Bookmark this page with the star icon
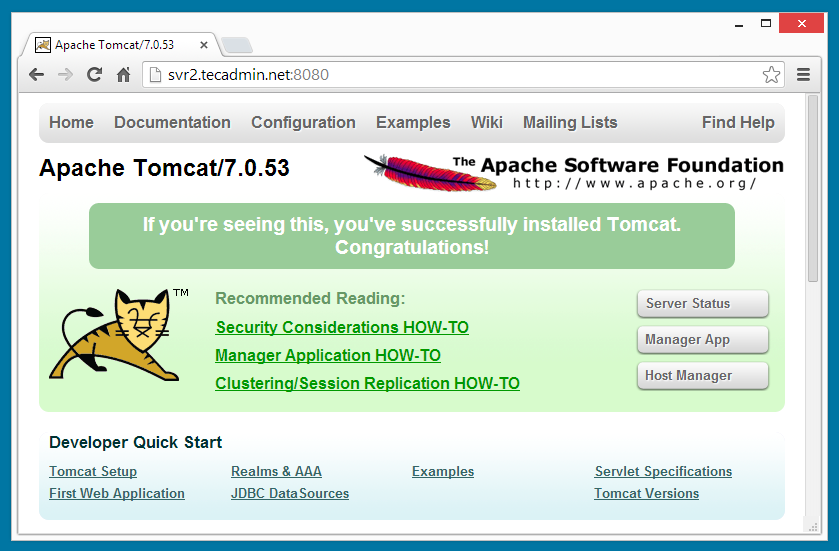 pyautogui.click(x=771, y=74)
